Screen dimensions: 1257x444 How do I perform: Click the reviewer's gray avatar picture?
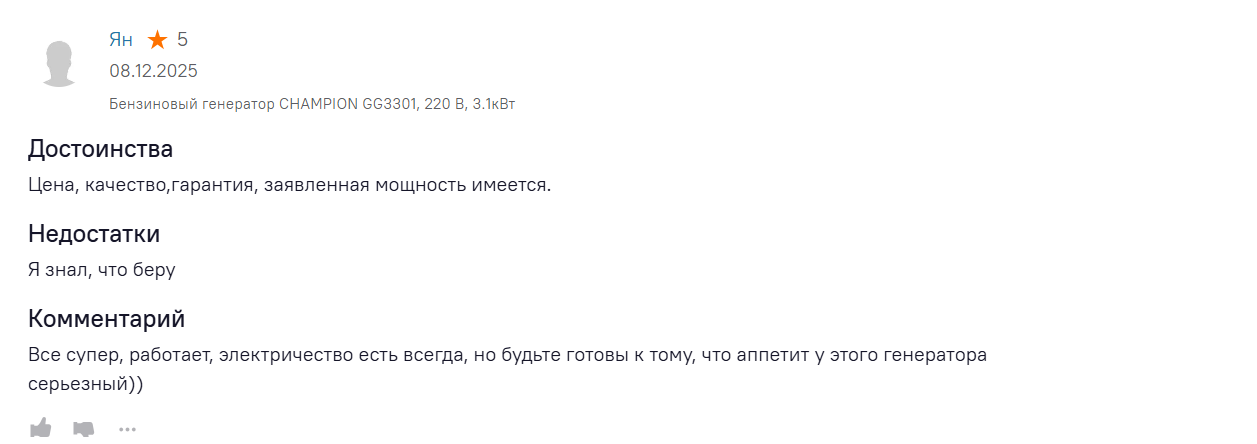coord(60,64)
